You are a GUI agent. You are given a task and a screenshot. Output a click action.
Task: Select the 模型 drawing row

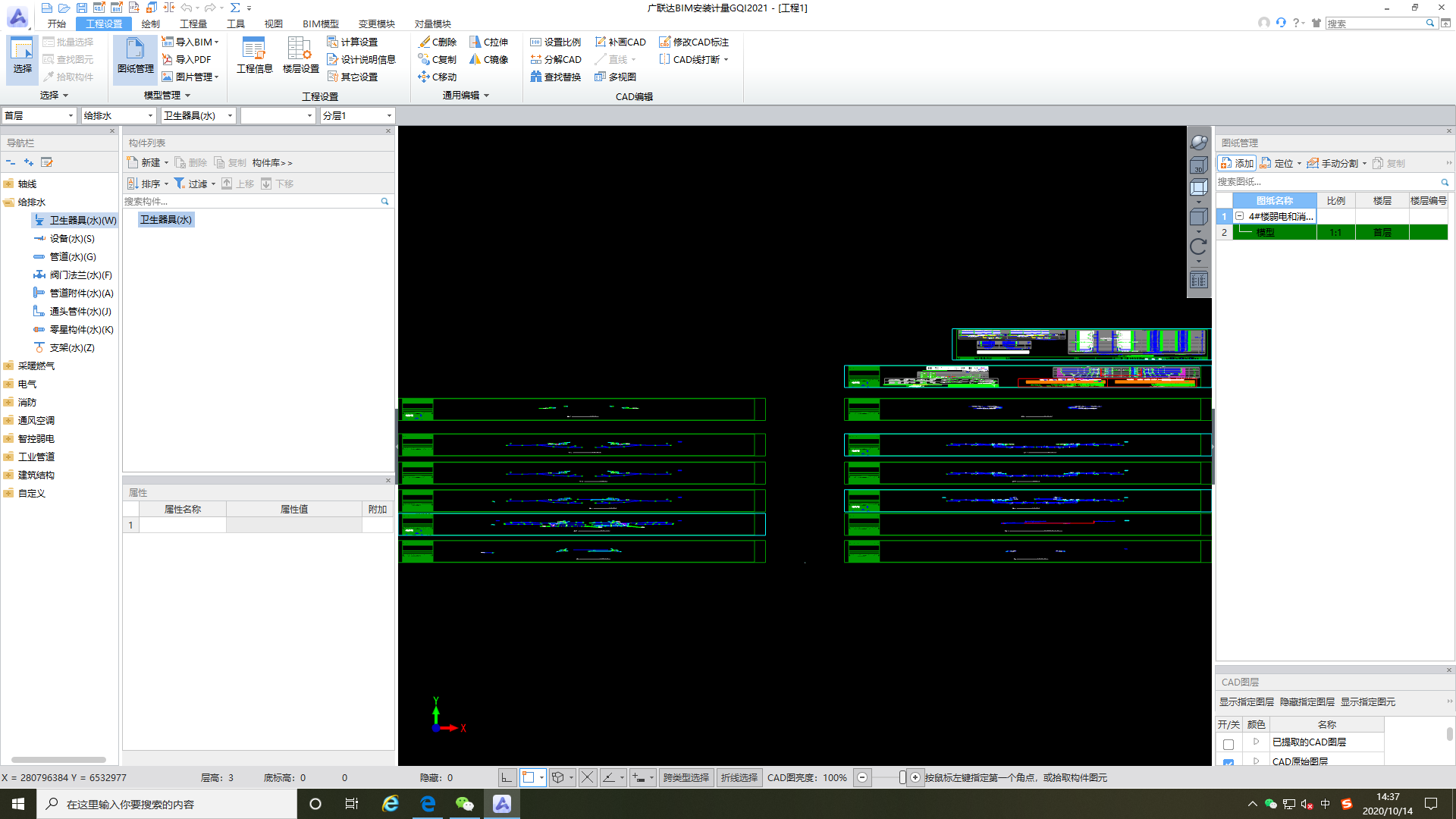pyautogui.click(x=1340, y=232)
